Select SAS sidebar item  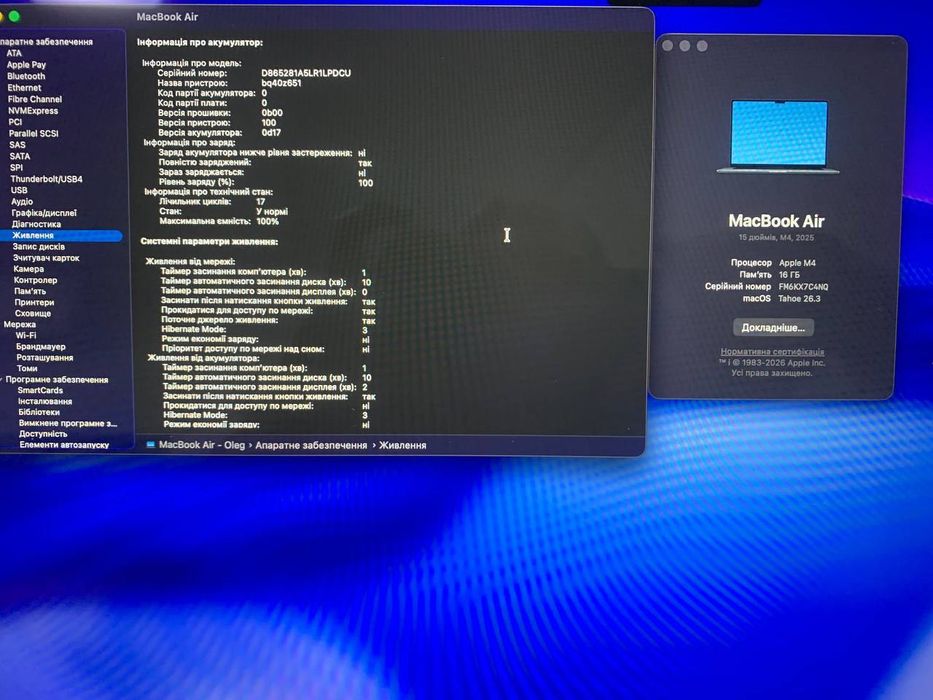[17, 145]
